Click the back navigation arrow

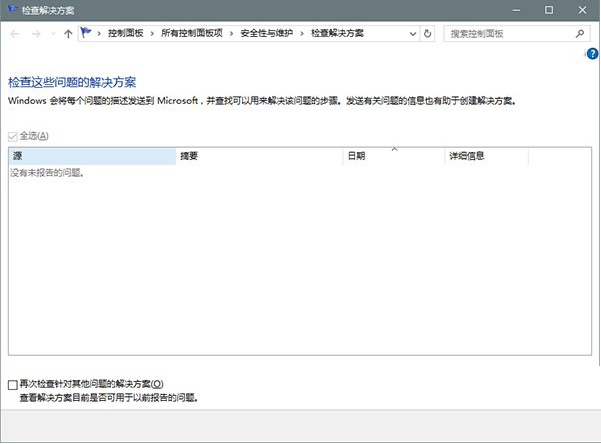(x=15, y=34)
